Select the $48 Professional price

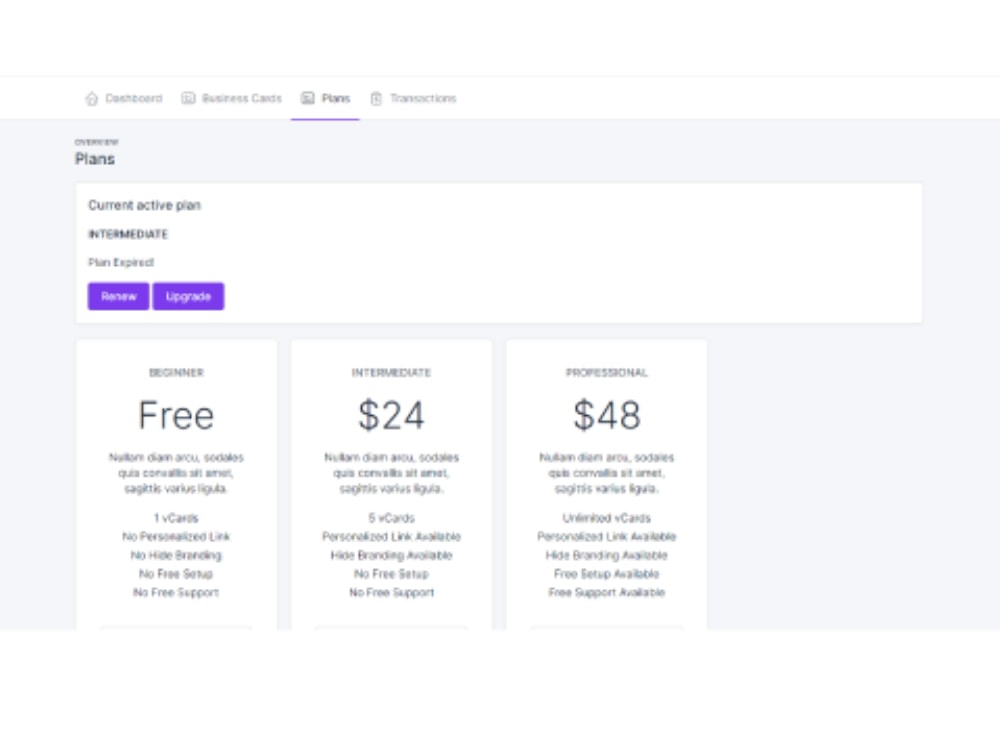click(607, 415)
